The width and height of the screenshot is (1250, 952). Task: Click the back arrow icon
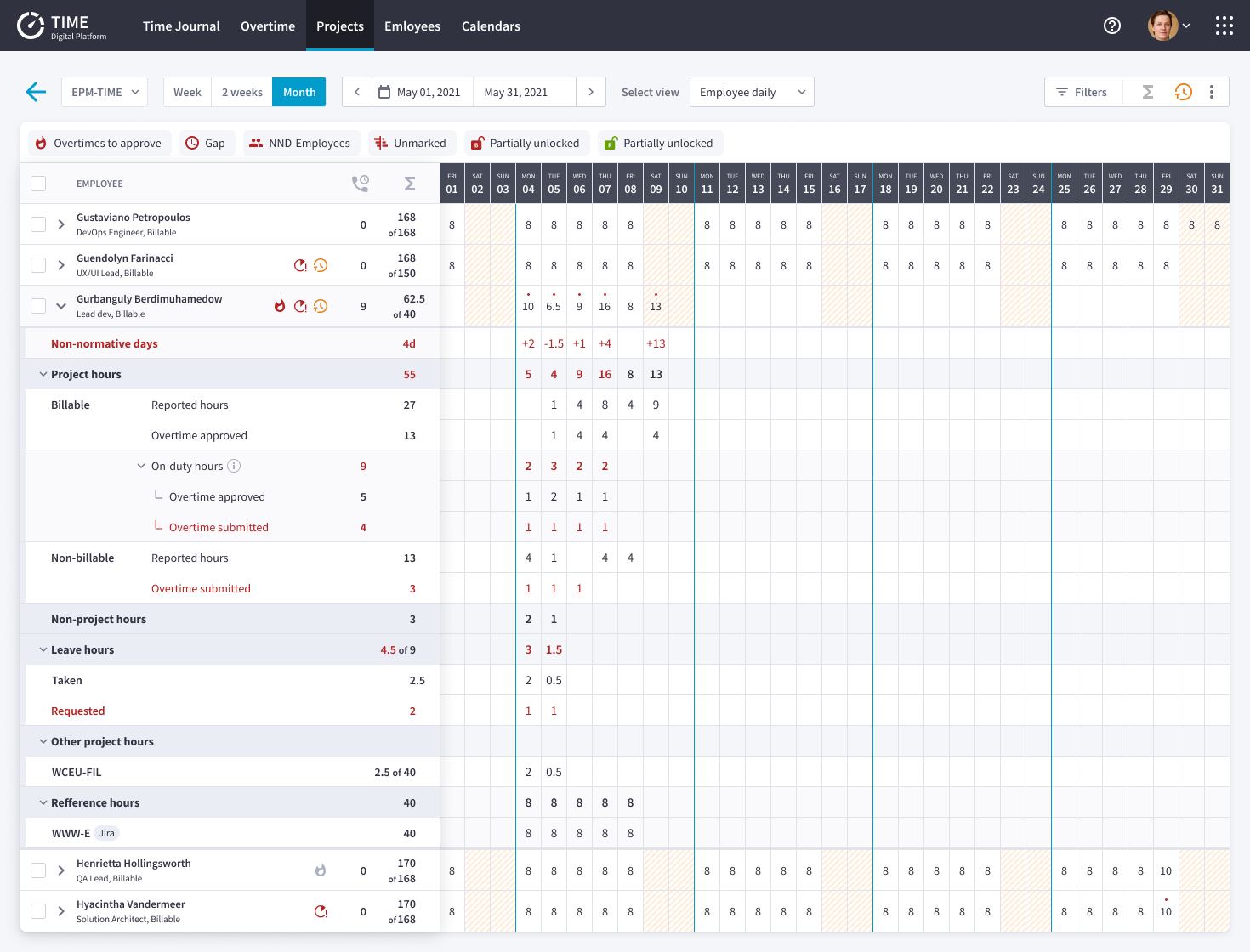[x=36, y=92]
